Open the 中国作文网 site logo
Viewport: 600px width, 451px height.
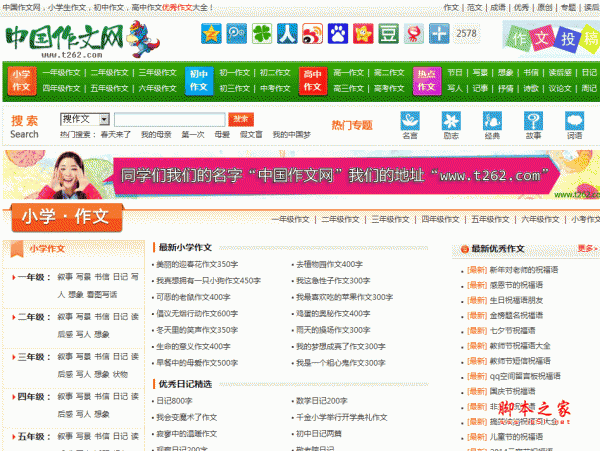(82, 39)
